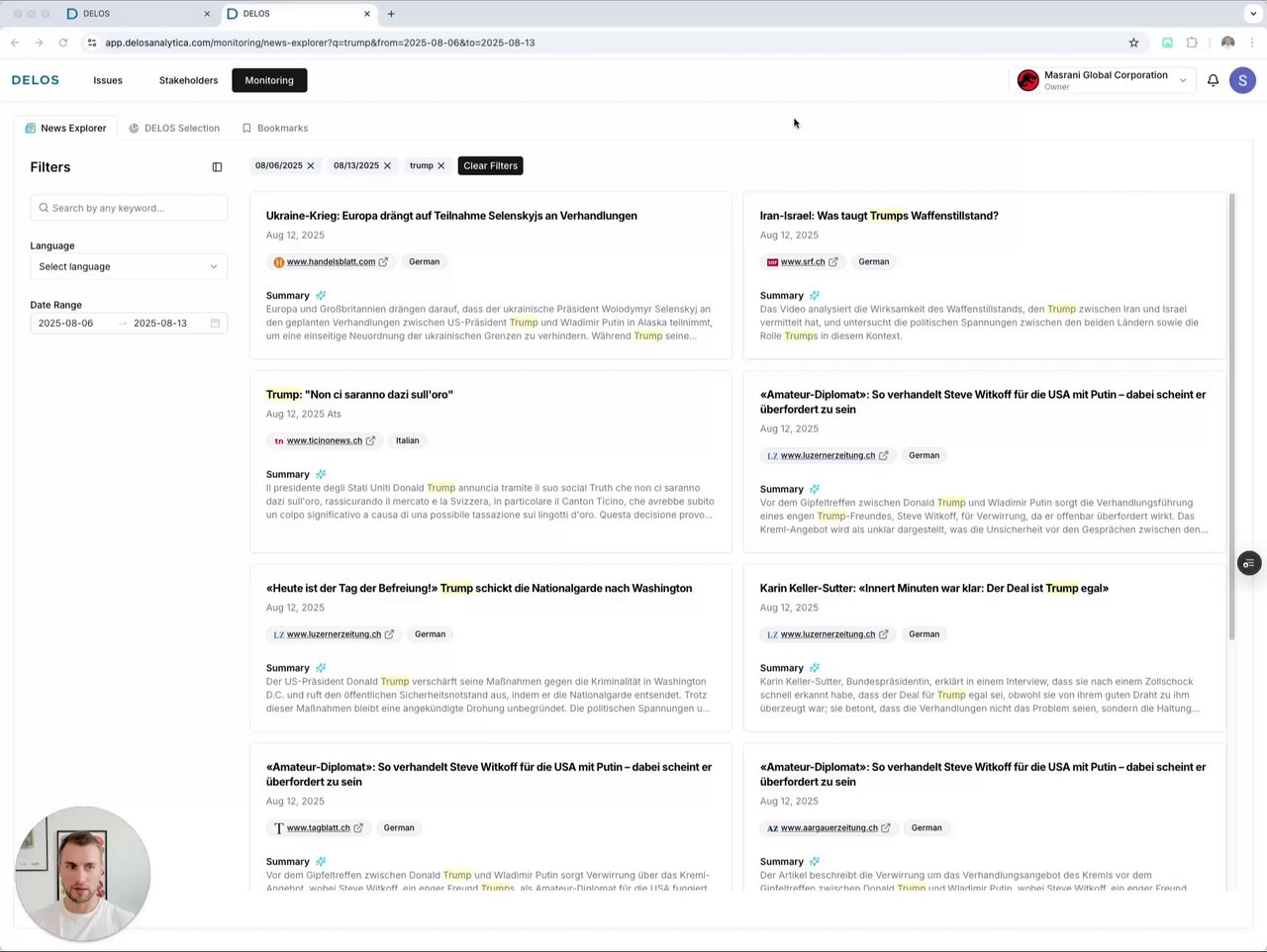Viewport: 1267px width, 952px height.
Task: Remove the trump keyword filter chip
Action: click(441, 166)
